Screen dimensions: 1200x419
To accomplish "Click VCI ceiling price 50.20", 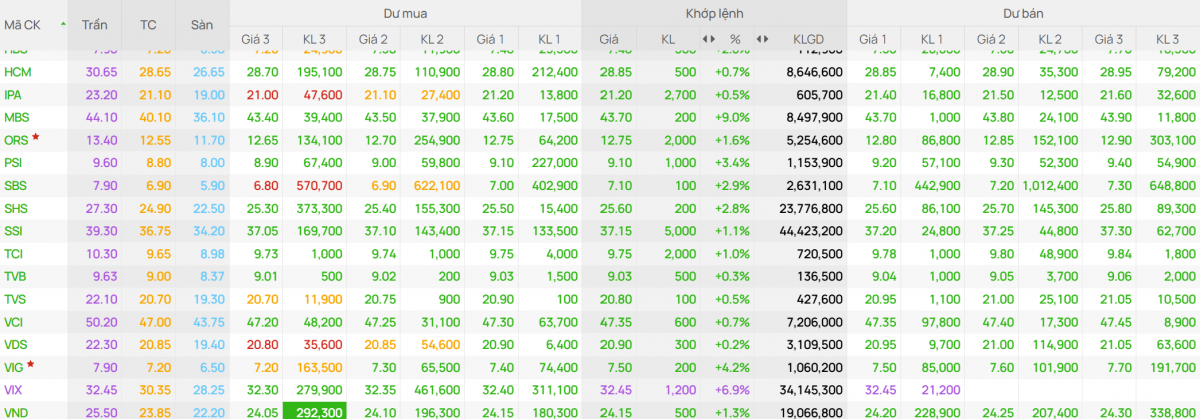I will pos(102,321).
